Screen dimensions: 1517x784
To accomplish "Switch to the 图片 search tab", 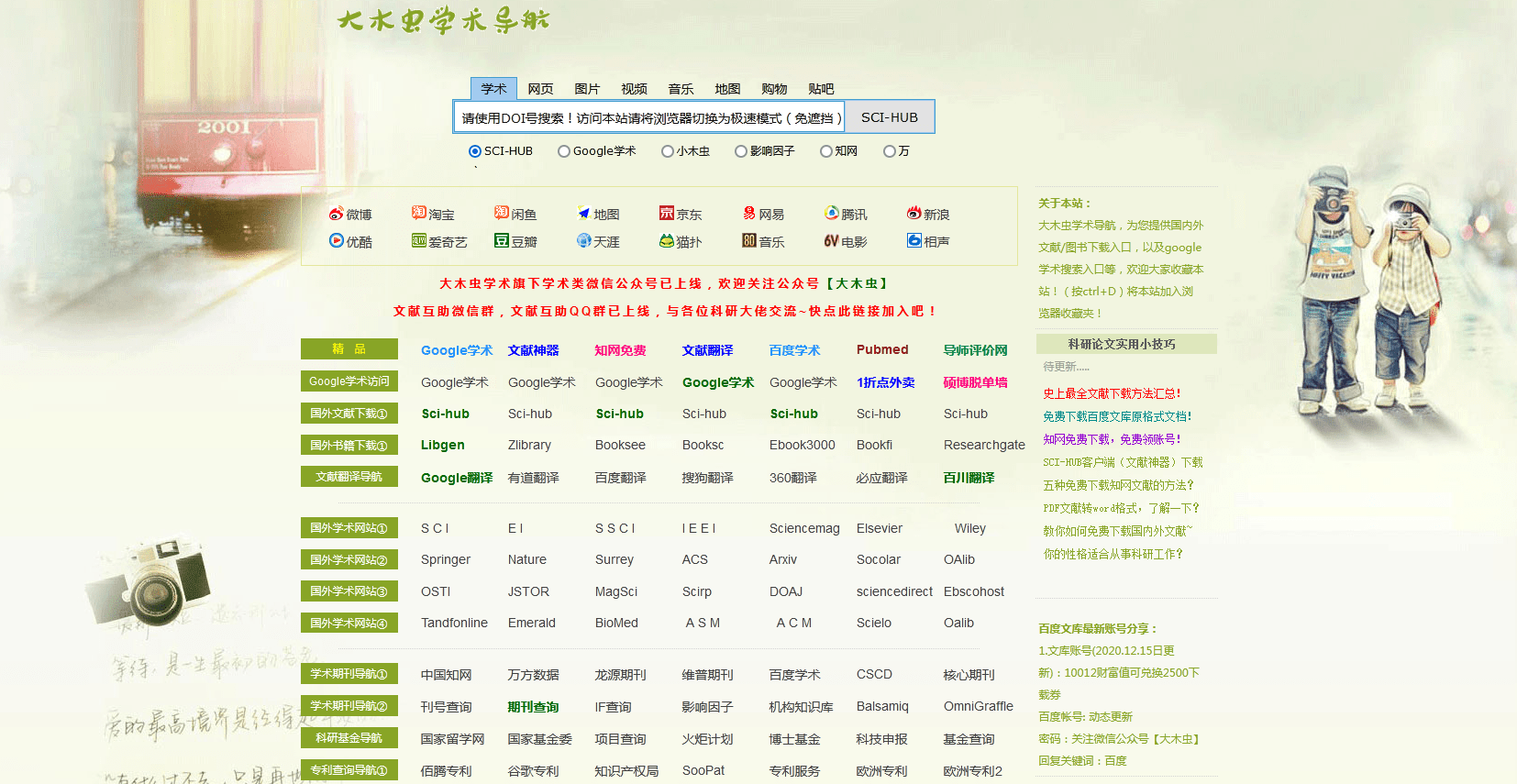I will 587,88.
